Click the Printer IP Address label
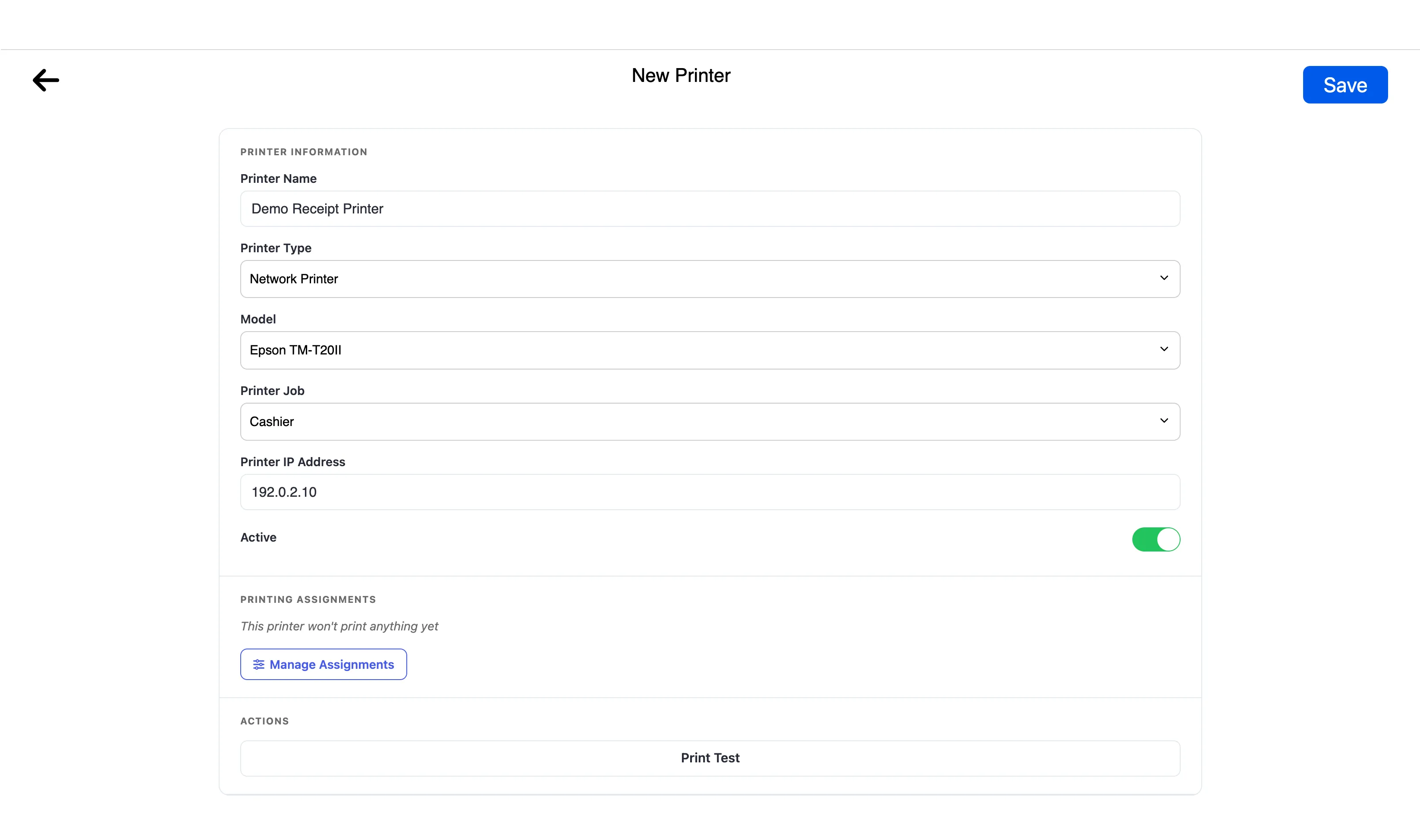Image resolution: width=1420 pixels, height=840 pixels. coord(293,462)
